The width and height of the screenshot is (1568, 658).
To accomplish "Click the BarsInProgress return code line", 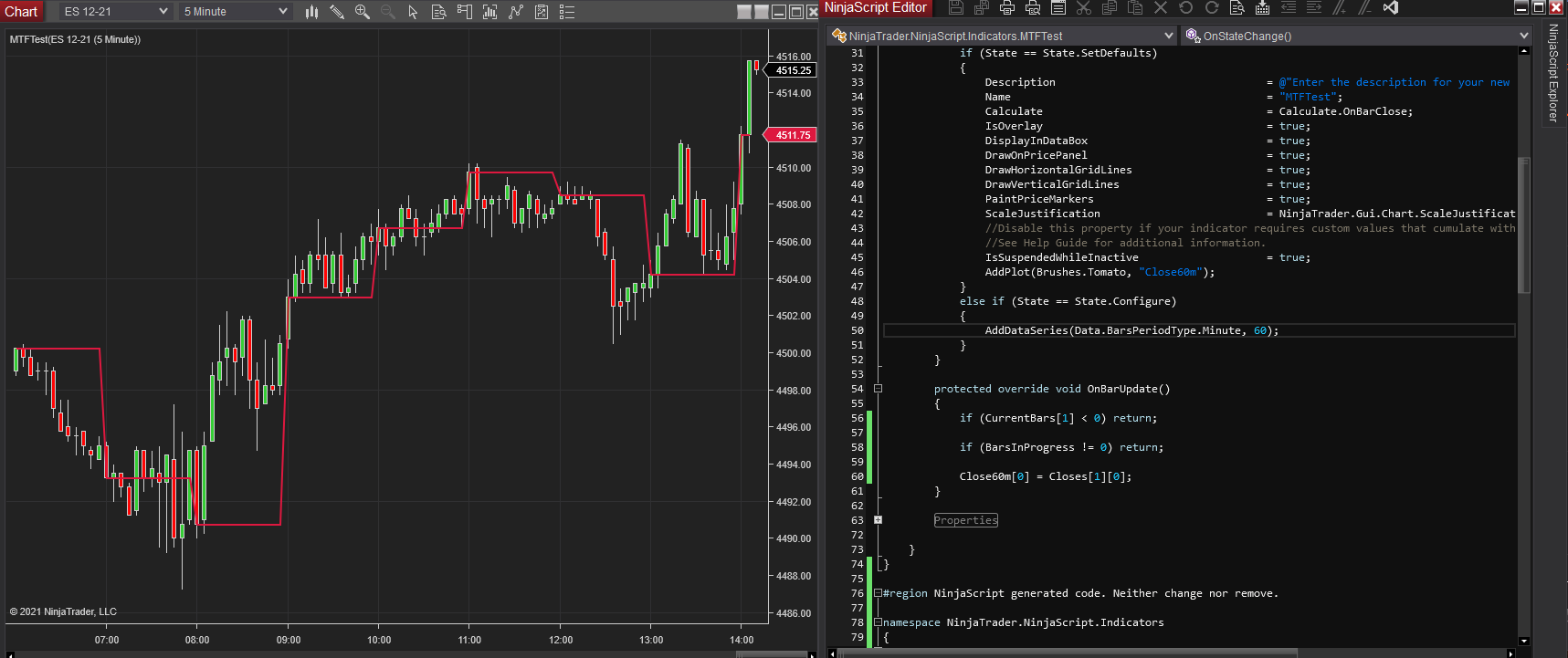I will [x=1061, y=447].
